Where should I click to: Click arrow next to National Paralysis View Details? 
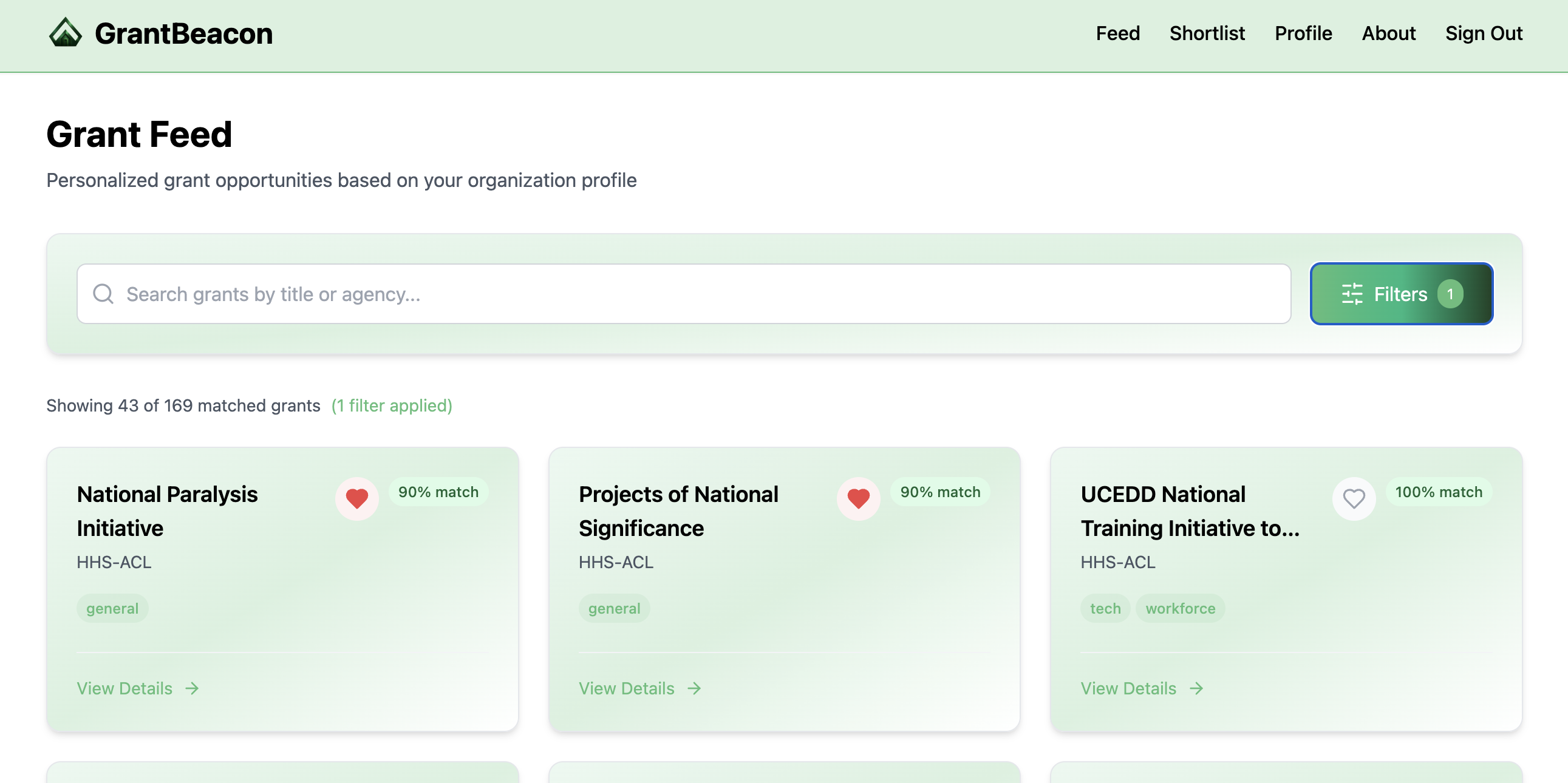193,688
